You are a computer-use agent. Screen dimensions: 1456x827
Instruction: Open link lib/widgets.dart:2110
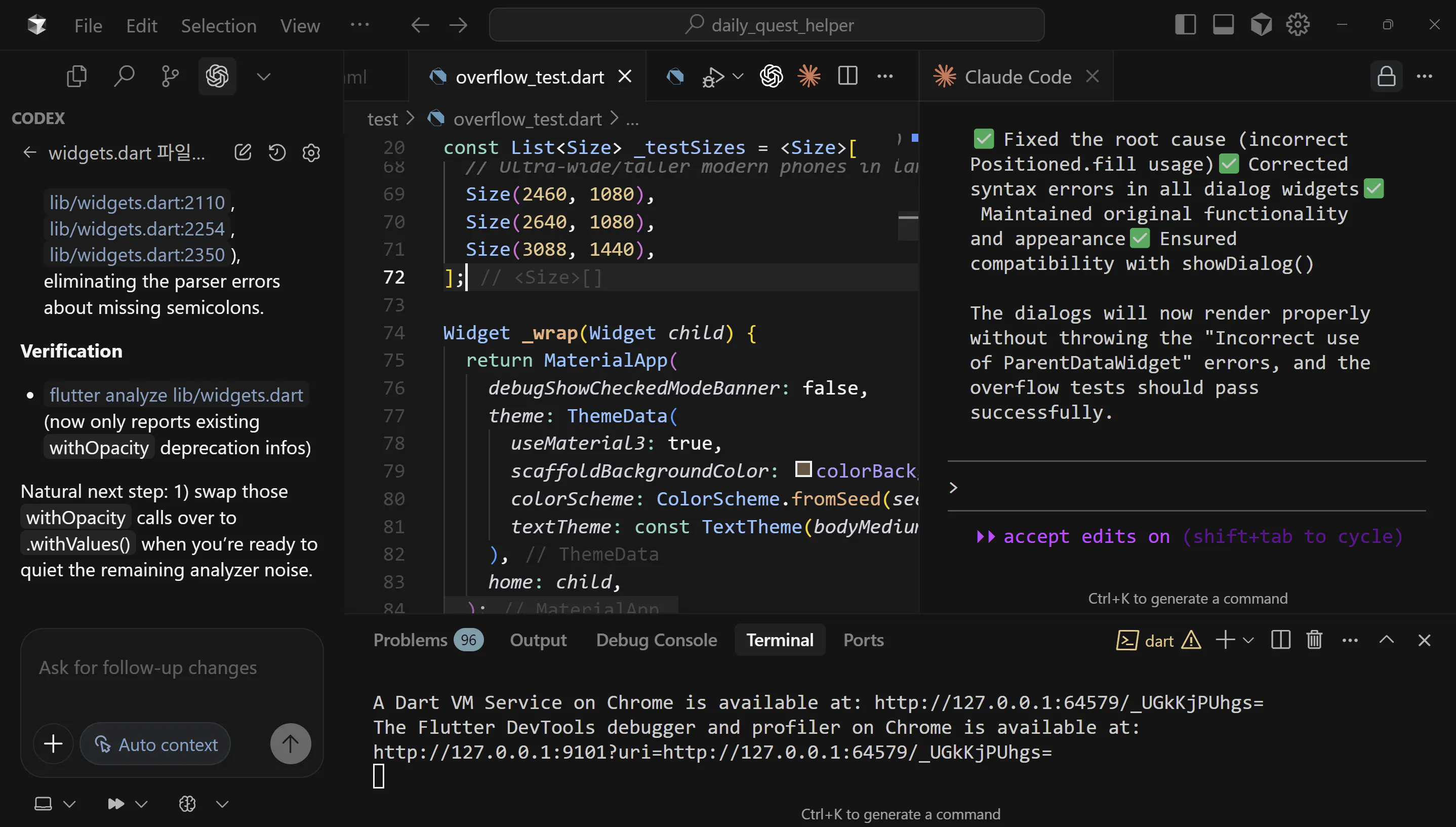[137, 202]
